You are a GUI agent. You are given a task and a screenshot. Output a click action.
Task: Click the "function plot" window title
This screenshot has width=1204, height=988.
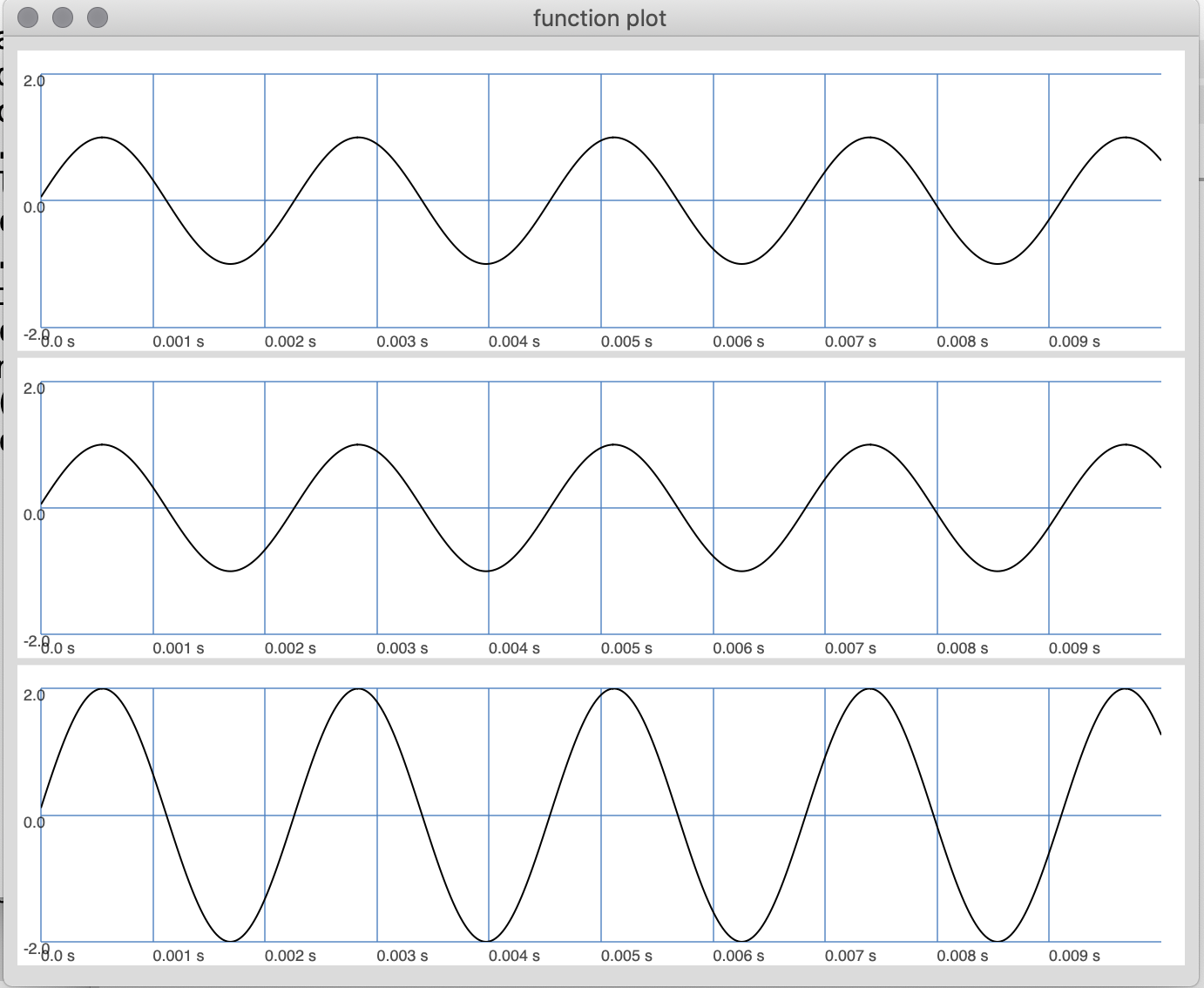point(599,18)
